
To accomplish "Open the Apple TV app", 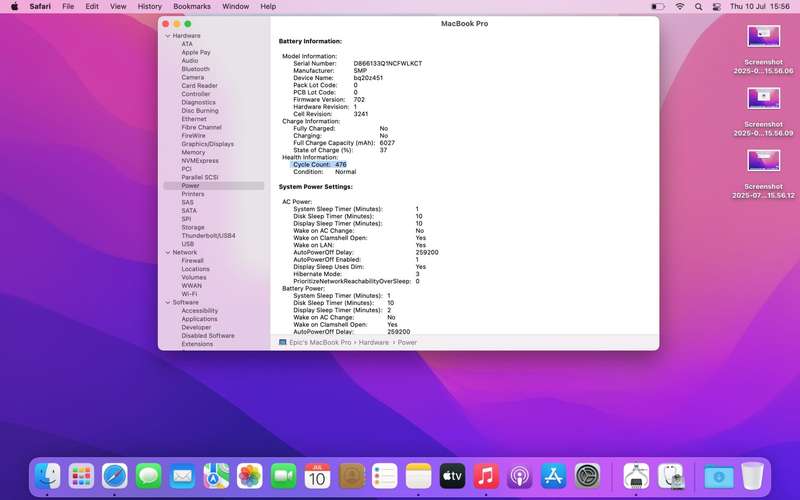I will (x=452, y=476).
